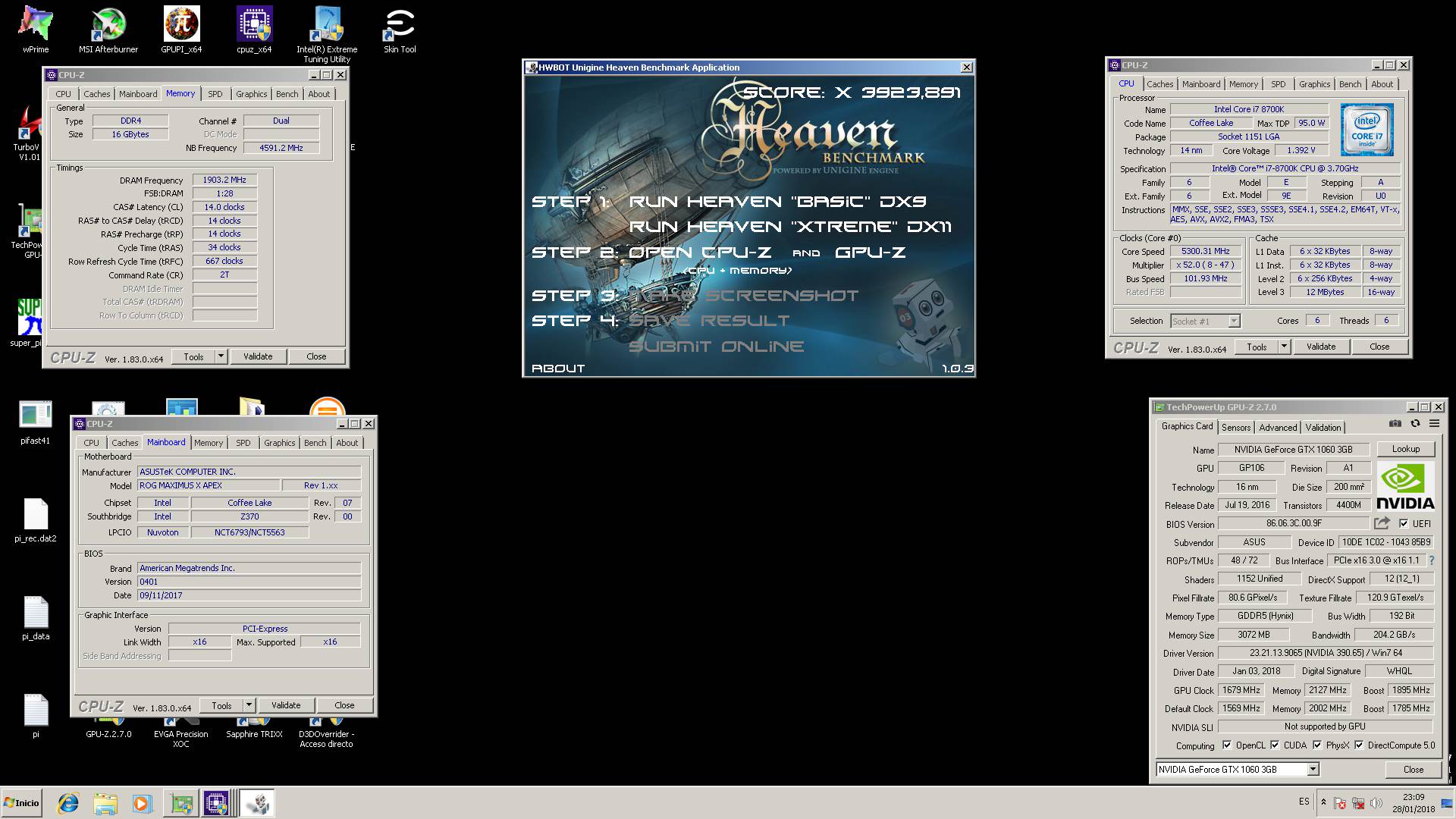Toggle the UEFI checkbox in GPU-Z
This screenshot has width=1456, height=819.
pos(1404,523)
